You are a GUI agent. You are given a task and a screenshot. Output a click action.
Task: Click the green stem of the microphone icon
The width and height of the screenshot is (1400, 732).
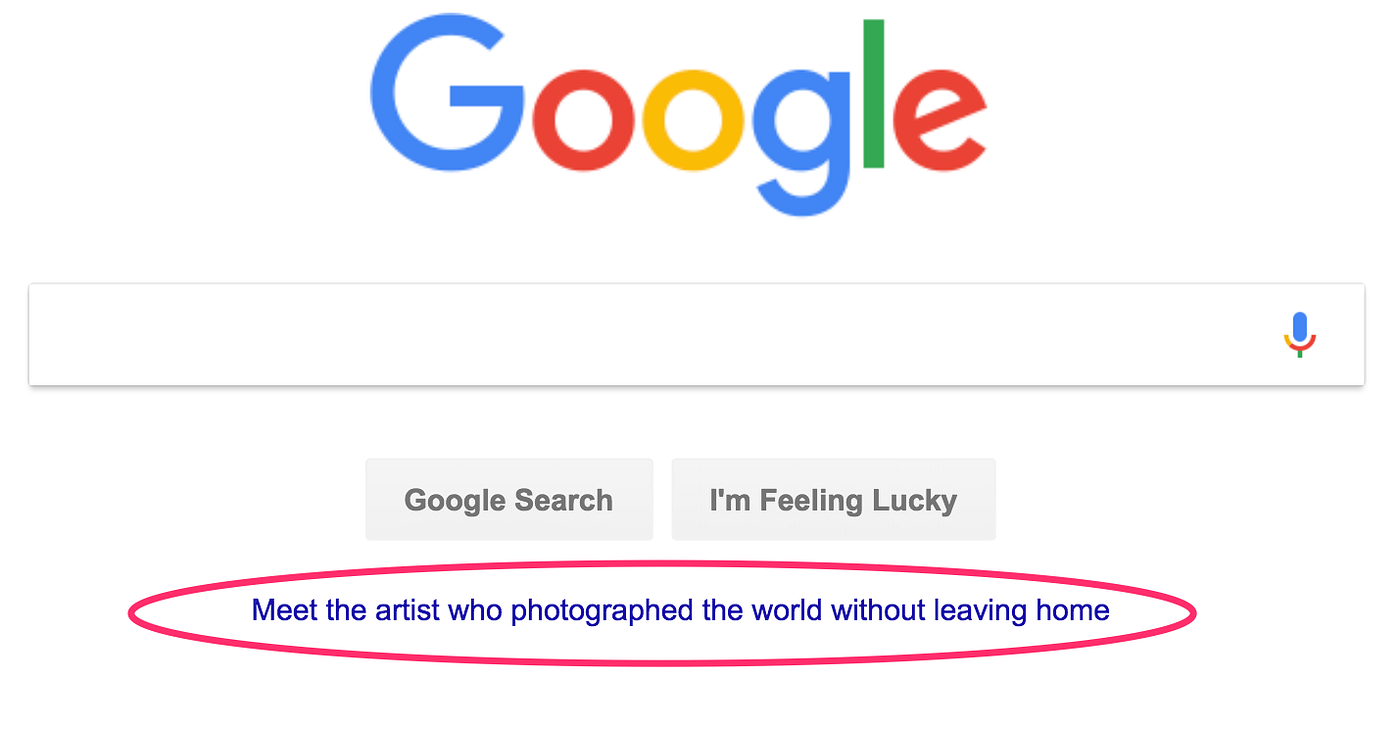[x=1299, y=352]
